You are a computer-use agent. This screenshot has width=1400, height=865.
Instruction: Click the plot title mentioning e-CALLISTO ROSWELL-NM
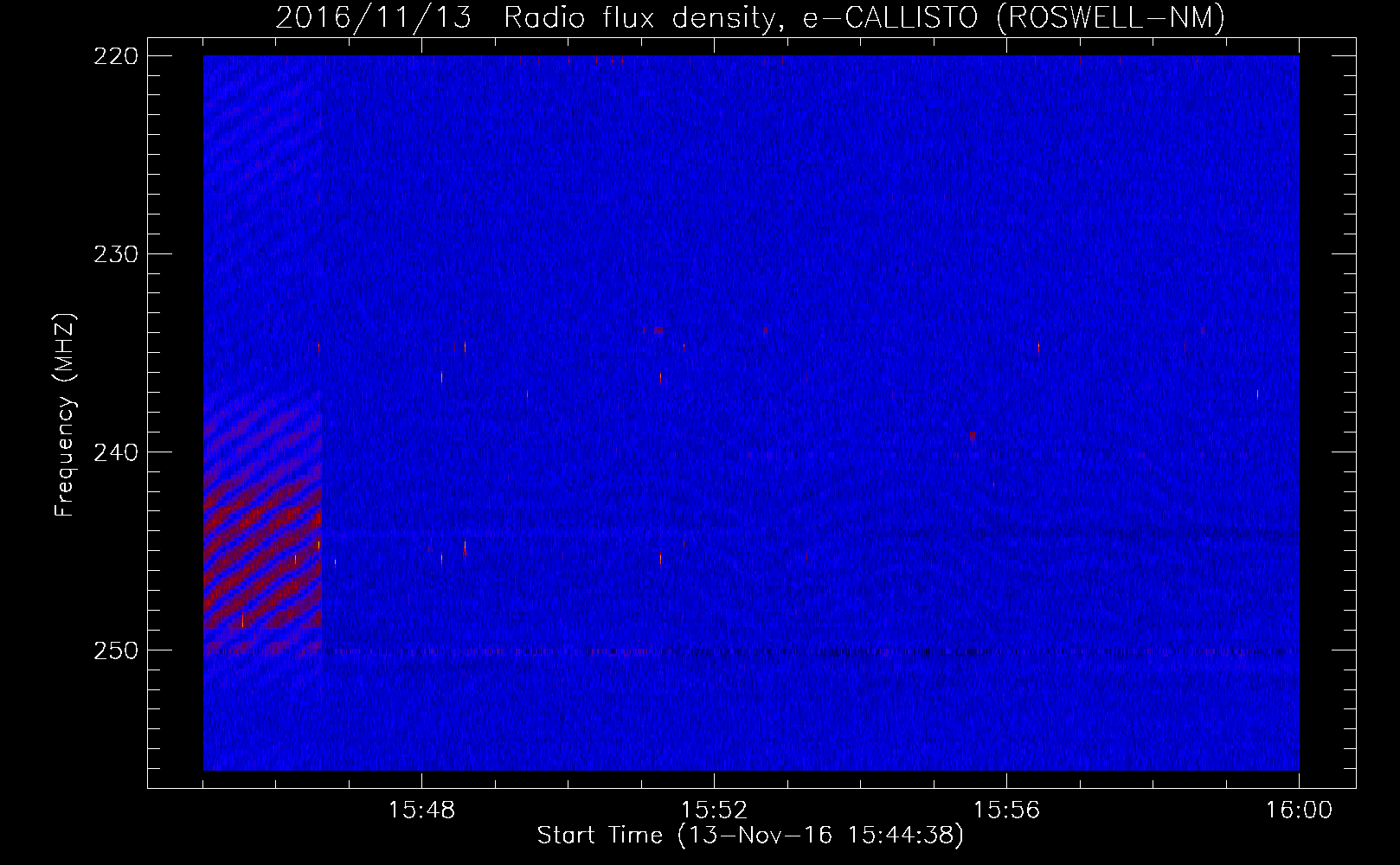(750, 17)
